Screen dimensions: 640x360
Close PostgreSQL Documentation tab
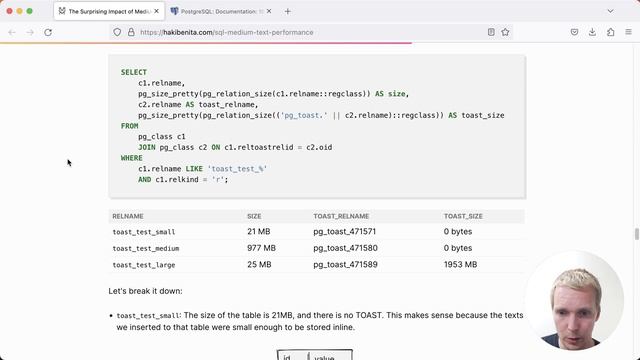click(x=269, y=11)
